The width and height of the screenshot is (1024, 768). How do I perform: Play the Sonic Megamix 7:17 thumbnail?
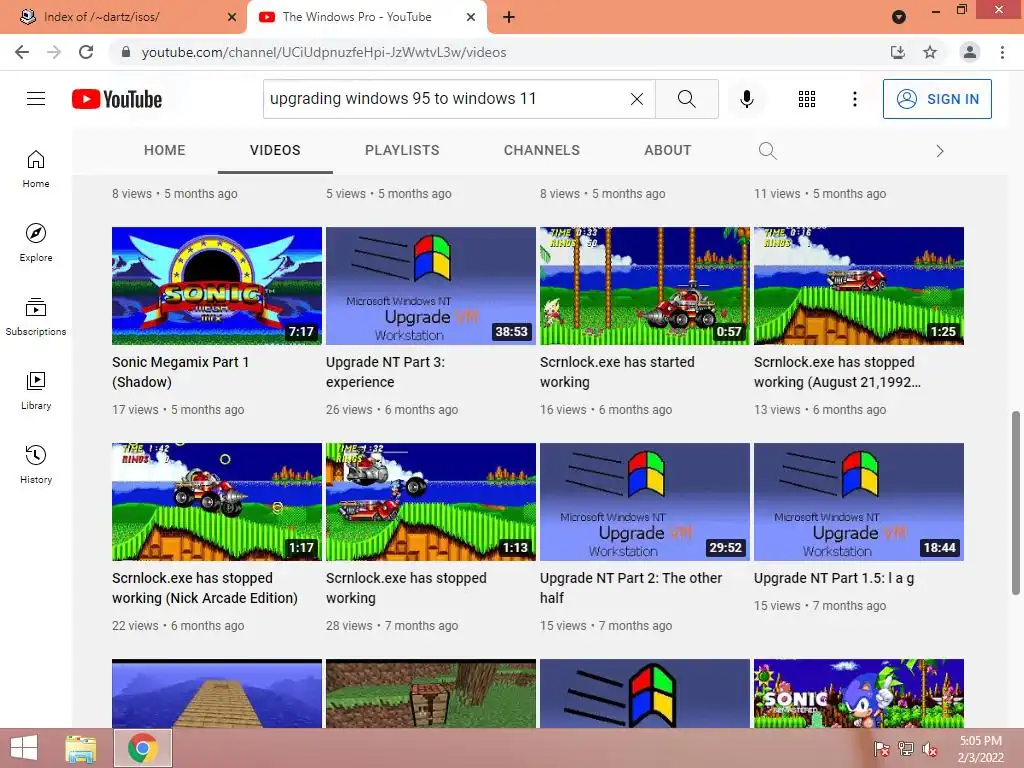click(x=217, y=285)
